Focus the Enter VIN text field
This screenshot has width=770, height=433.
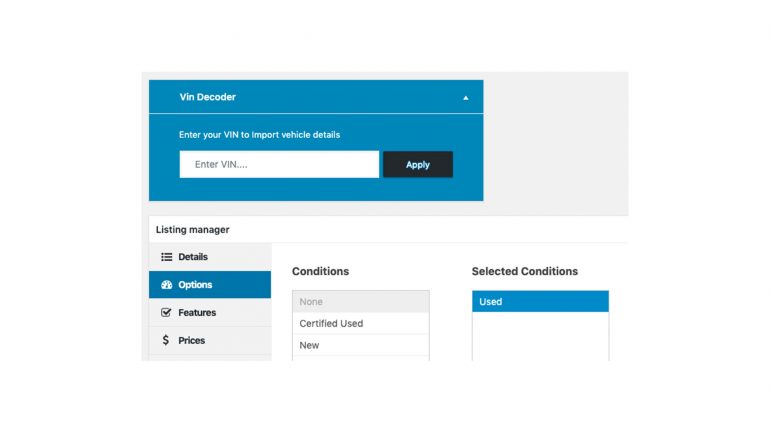pos(279,164)
